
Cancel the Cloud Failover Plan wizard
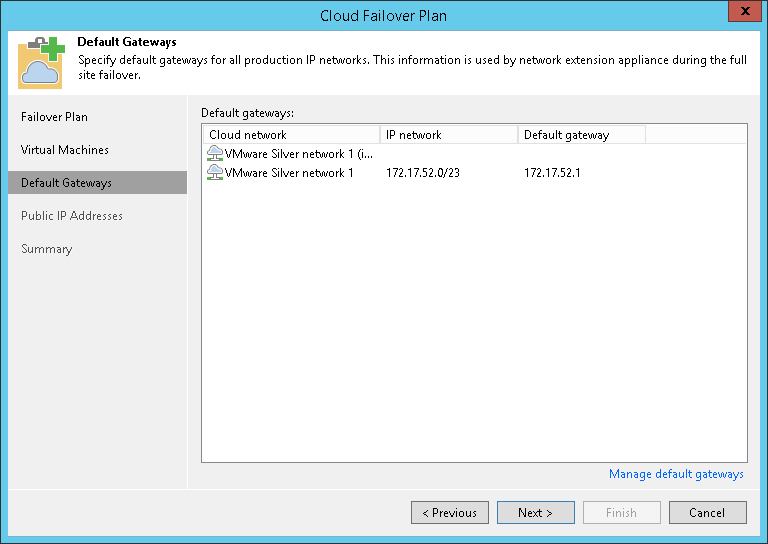(708, 513)
